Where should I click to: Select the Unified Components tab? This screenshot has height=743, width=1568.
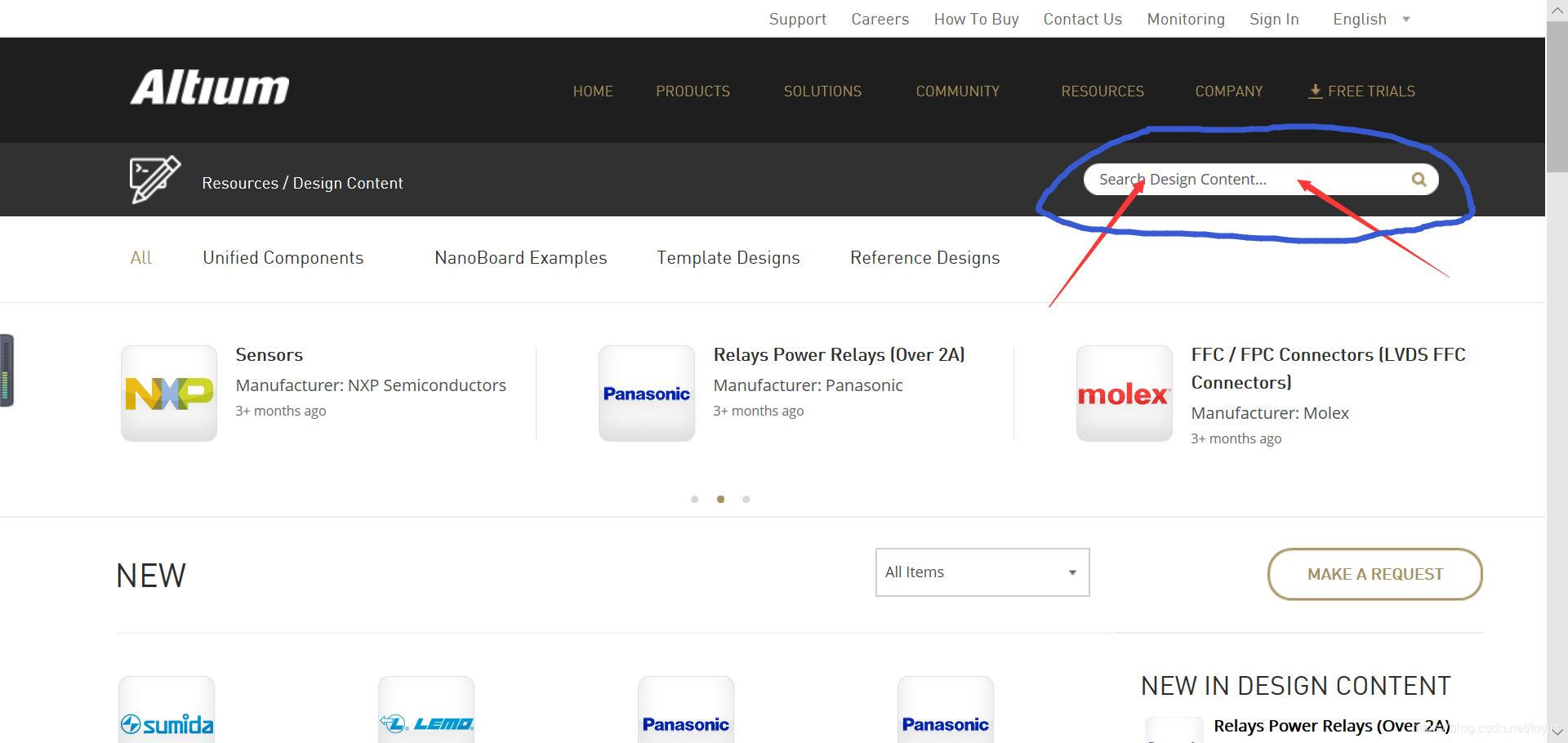(283, 258)
